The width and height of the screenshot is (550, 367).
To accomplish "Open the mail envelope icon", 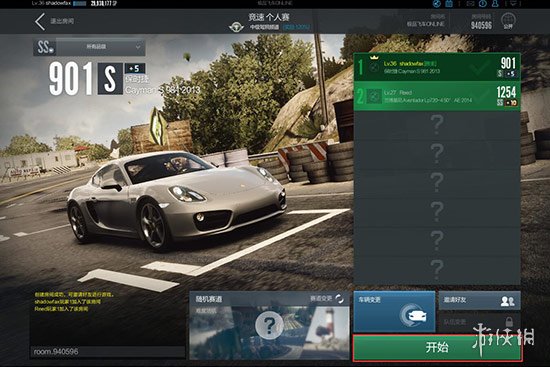I will tap(470, 4).
